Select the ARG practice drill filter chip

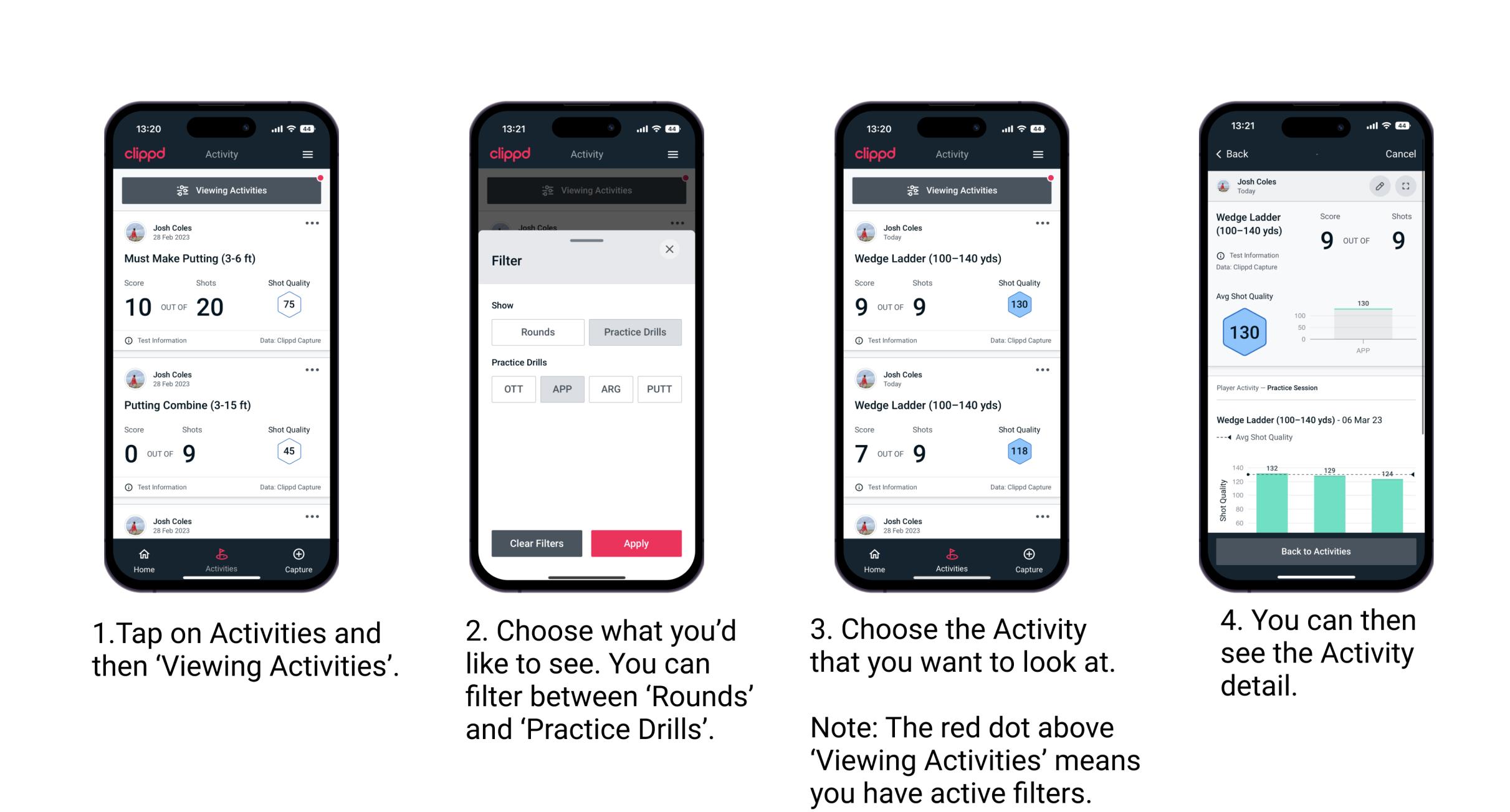coord(610,389)
